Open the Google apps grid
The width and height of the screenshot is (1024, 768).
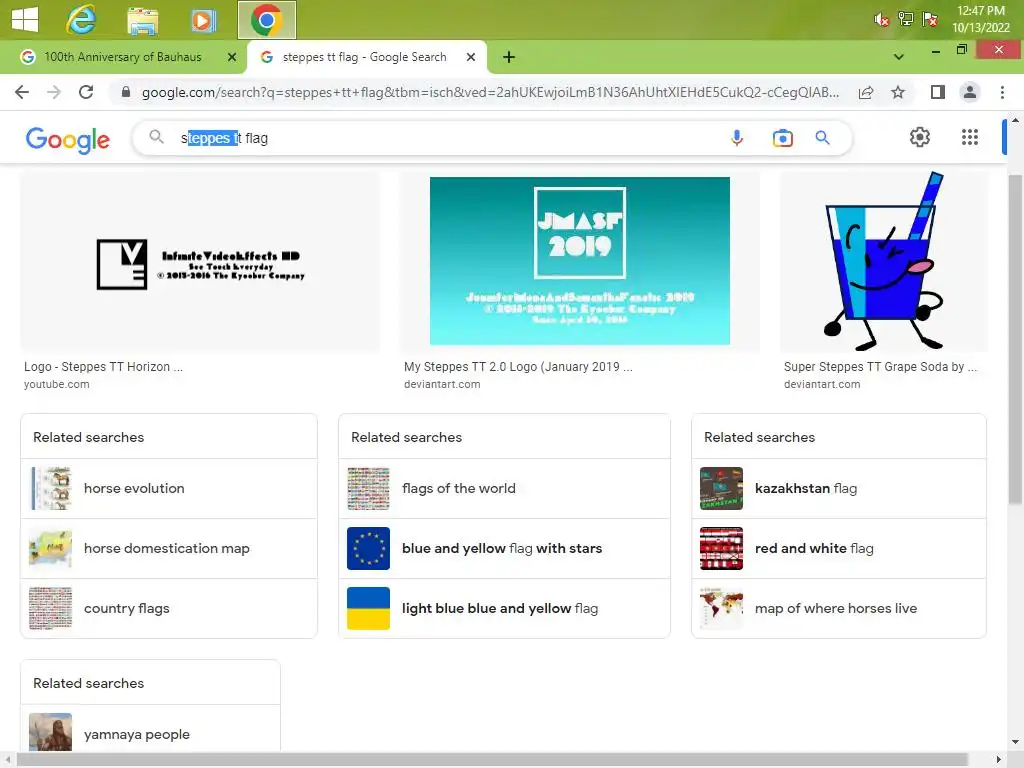point(970,137)
